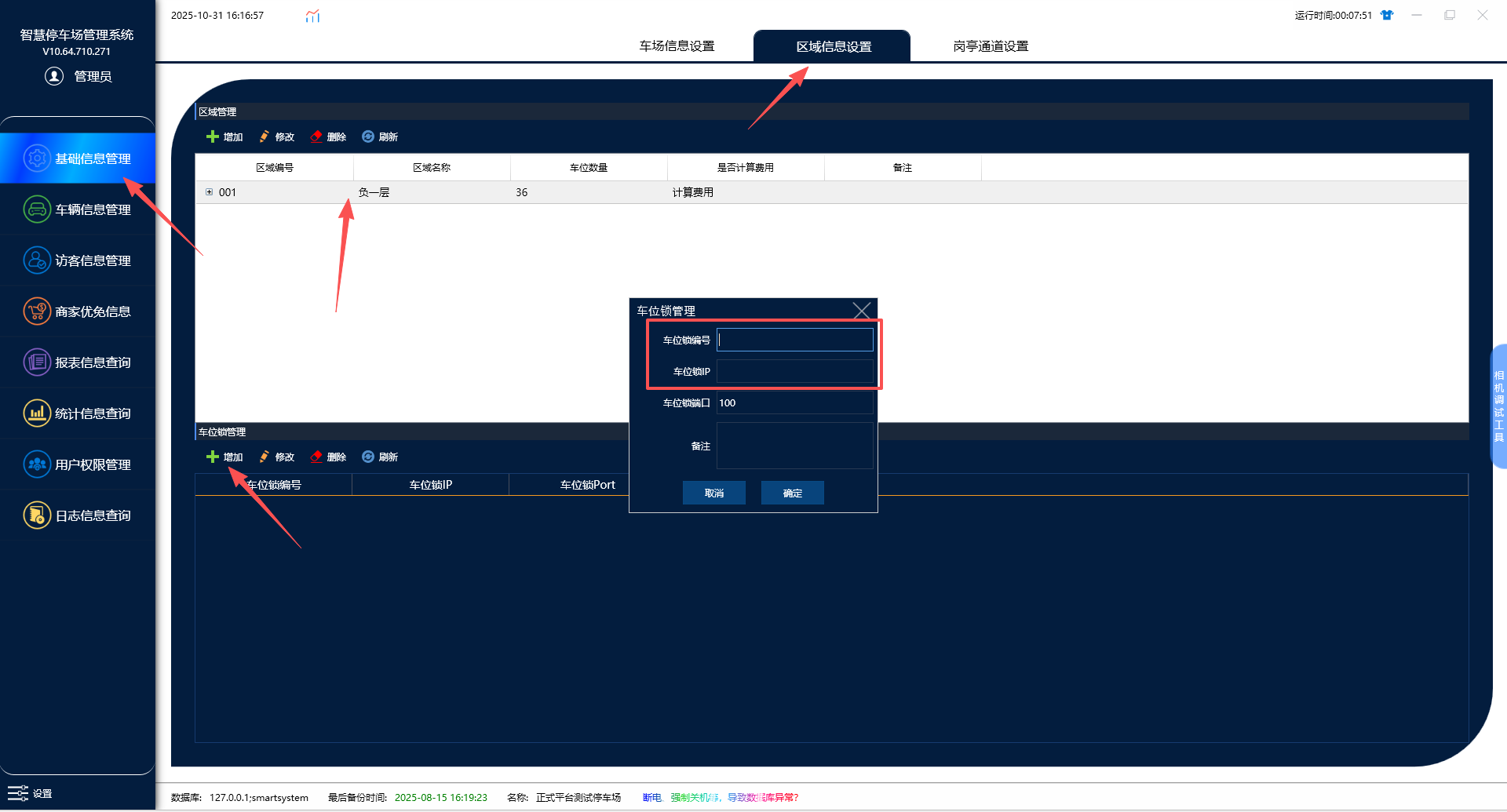This screenshot has width=1507, height=812.
Task: Open 报表信息查询 in the sidebar
Action: pyautogui.click(x=77, y=362)
